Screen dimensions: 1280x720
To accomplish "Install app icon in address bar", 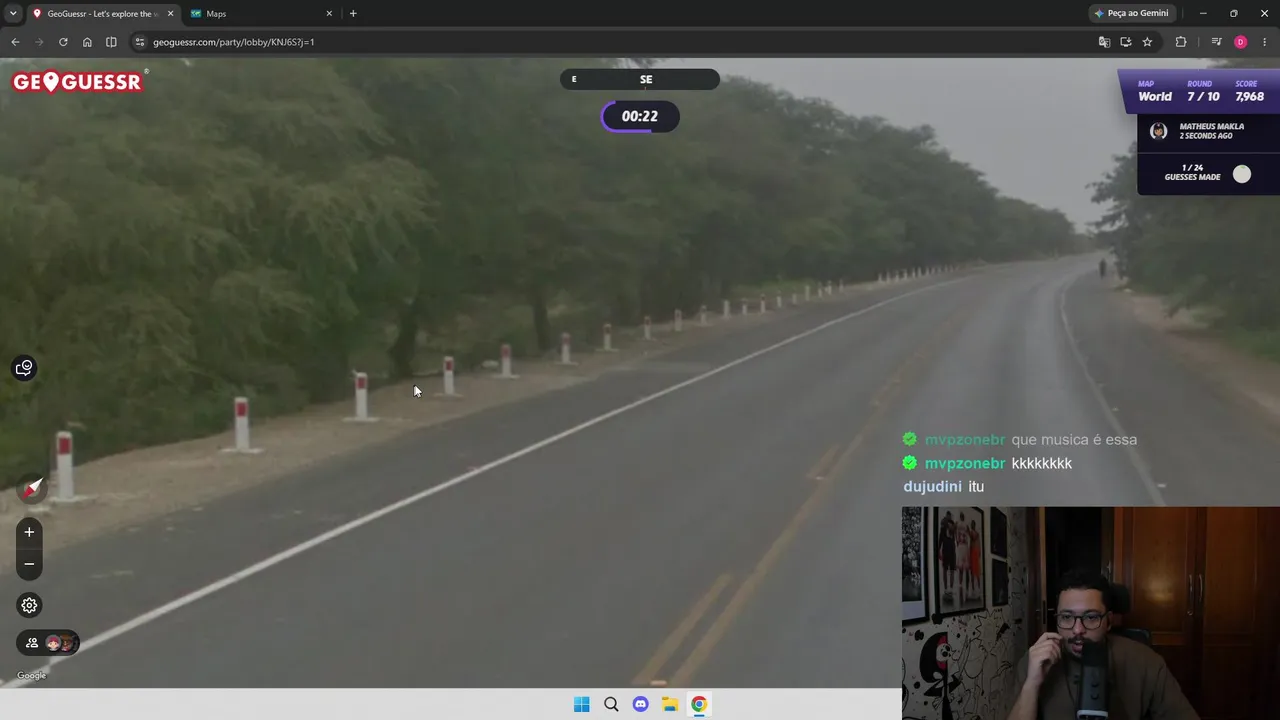I will coord(1126,42).
